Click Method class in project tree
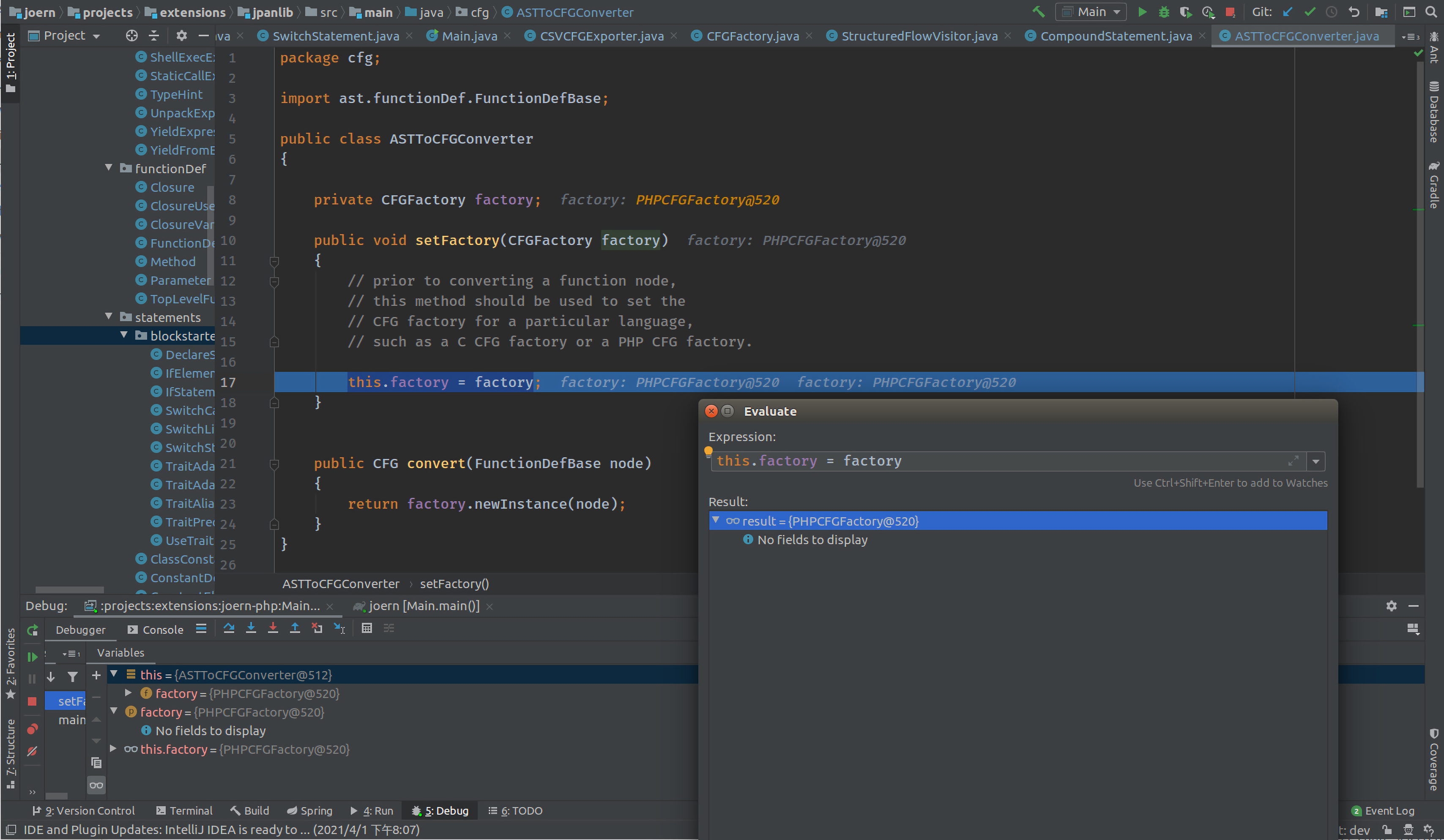The width and height of the screenshot is (1444, 840). coord(172,262)
